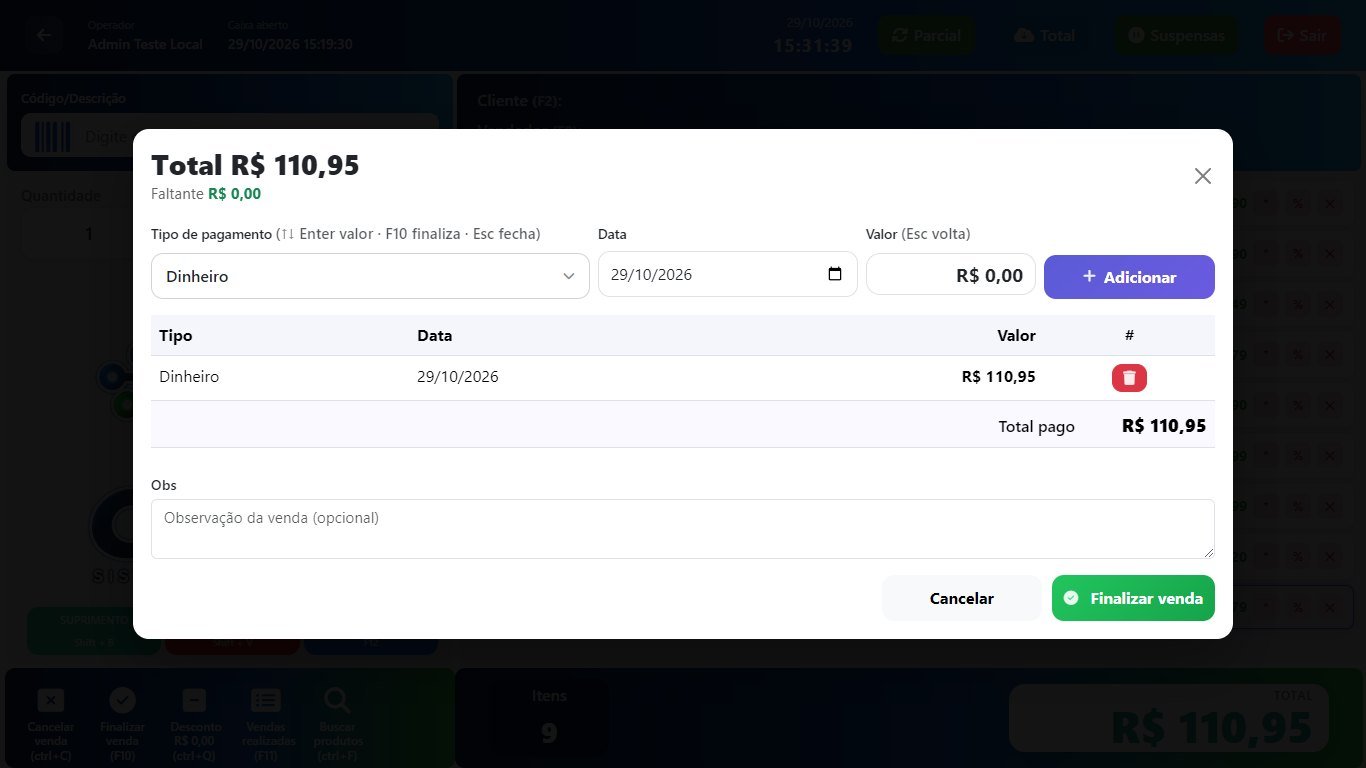The height and width of the screenshot is (768, 1366).
Task: Click the Faltante R$ 0,00 text
Action: pyautogui.click(x=206, y=194)
